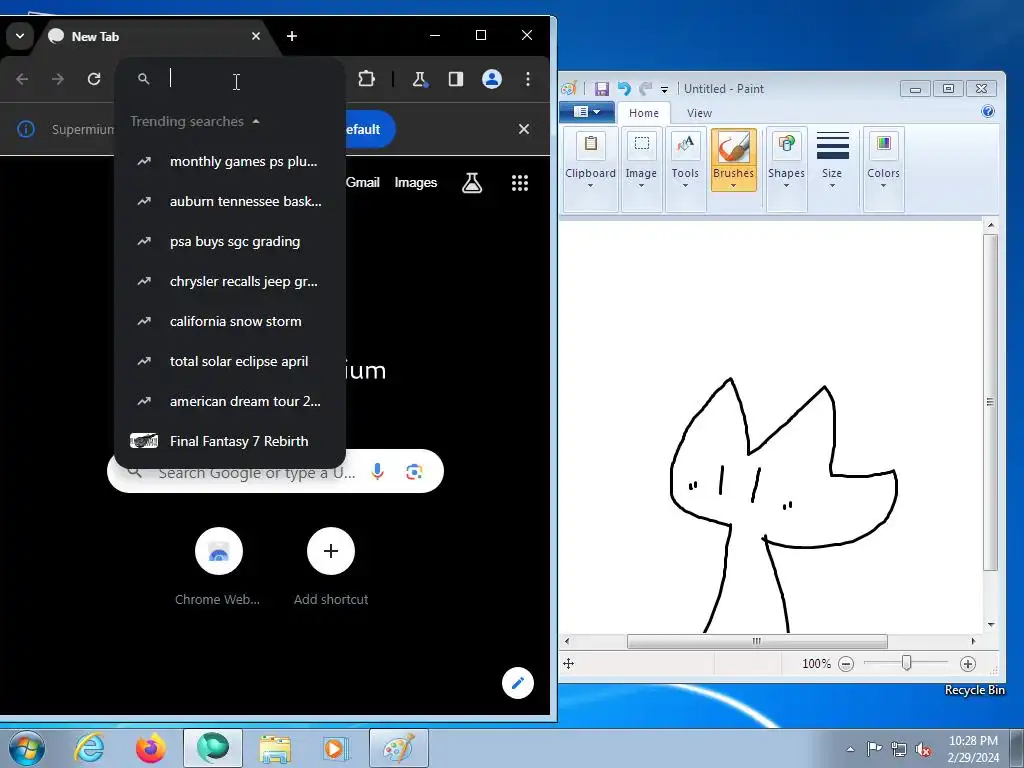Open Internet Explorer from taskbar
Viewport: 1024px width, 768px height.
(89, 748)
